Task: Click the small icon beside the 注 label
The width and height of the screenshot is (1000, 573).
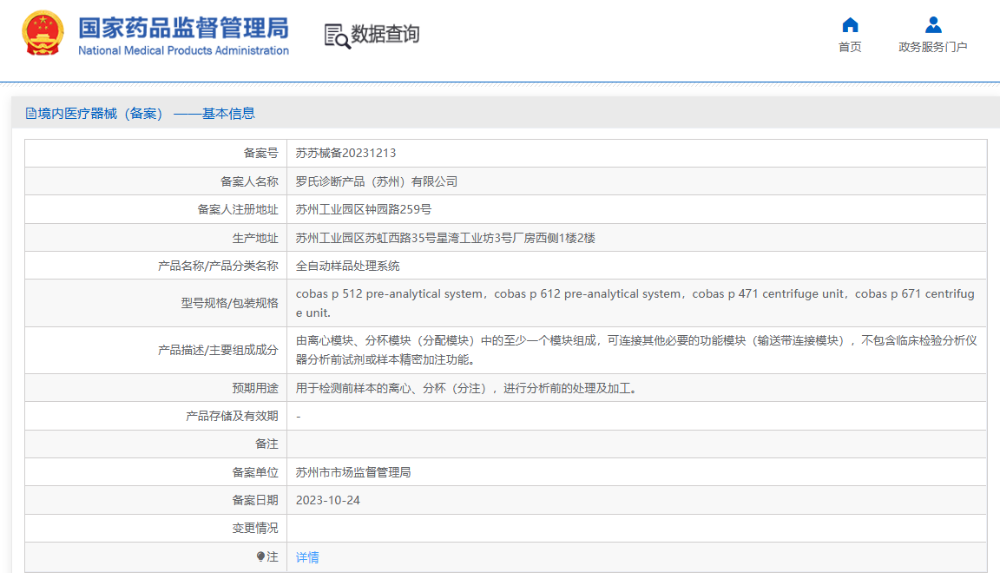Action: coord(261,556)
